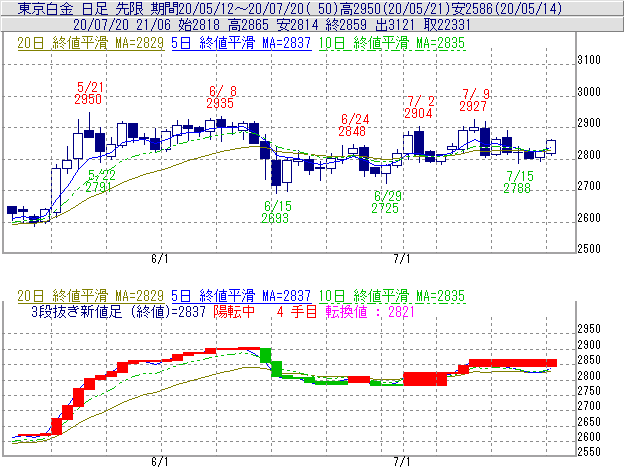Viewport: 624px width, 474px height.
Task: Click the daily high 高2865
Action: click(x=248, y=25)
